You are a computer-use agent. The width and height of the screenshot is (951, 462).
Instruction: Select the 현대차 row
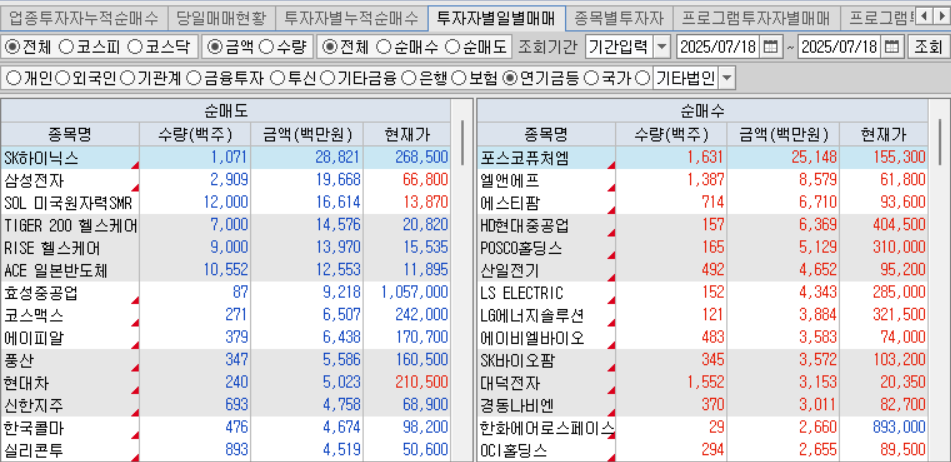pos(226,383)
